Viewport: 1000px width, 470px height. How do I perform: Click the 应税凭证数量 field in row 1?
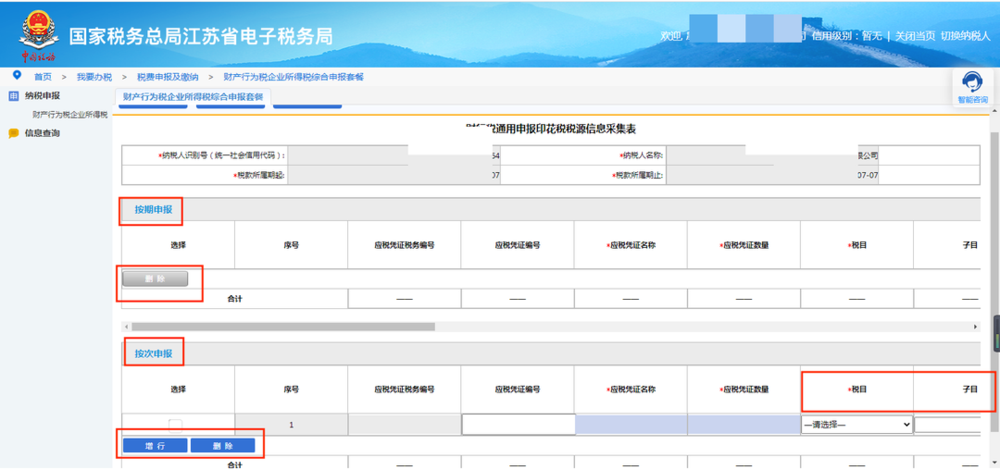click(744, 425)
